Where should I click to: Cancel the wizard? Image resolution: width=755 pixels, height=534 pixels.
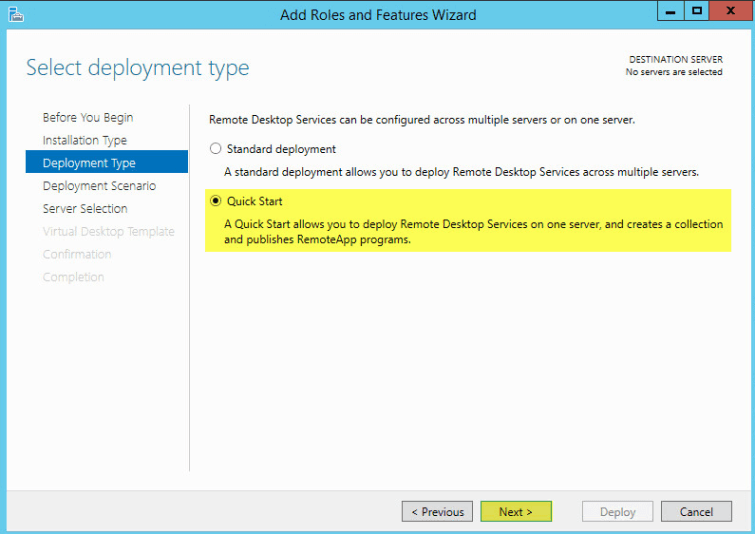click(x=696, y=512)
